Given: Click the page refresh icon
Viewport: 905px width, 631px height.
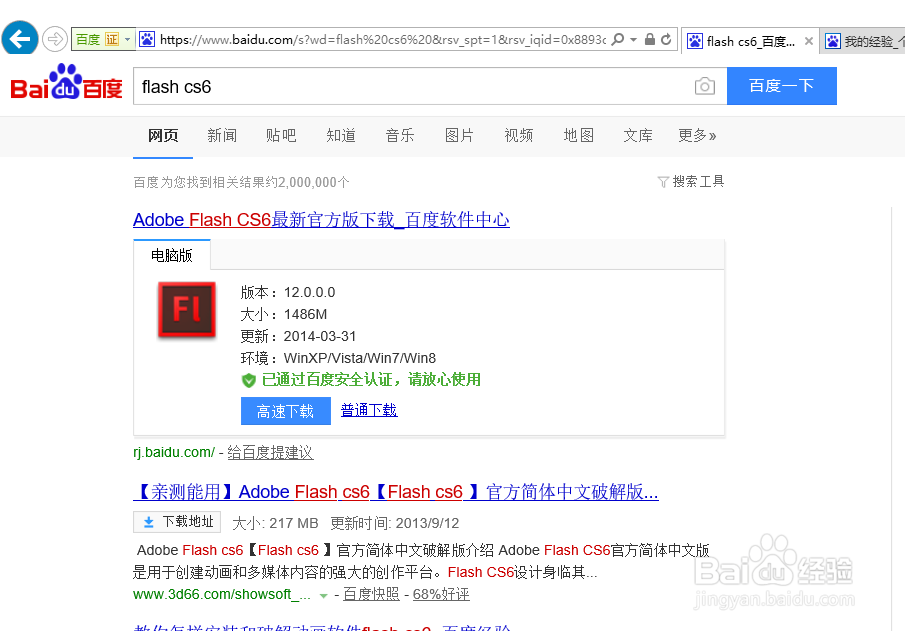Looking at the screenshot, I should pyautogui.click(x=666, y=39).
